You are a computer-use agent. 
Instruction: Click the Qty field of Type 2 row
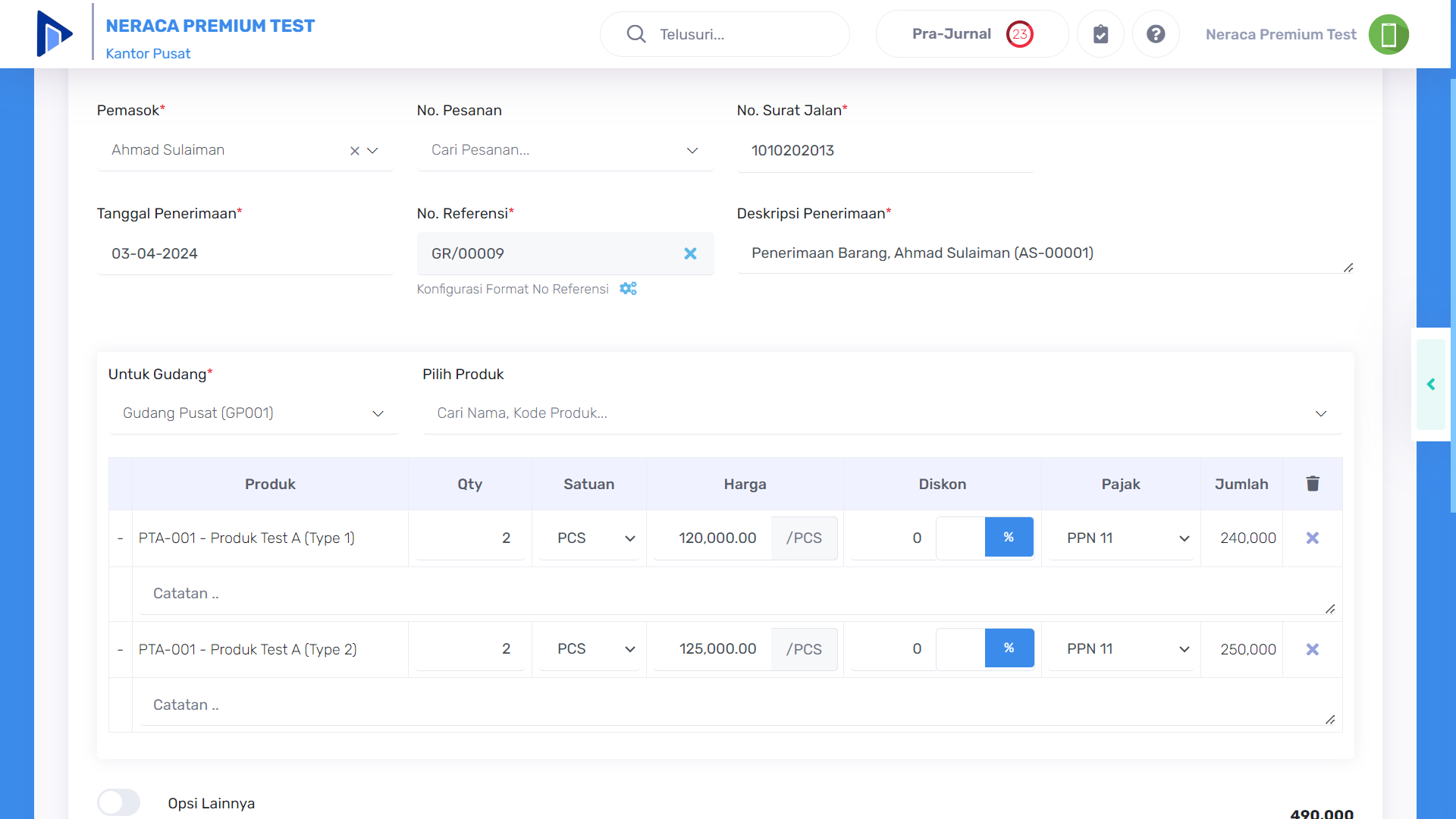pyautogui.click(x=469, y=649)
